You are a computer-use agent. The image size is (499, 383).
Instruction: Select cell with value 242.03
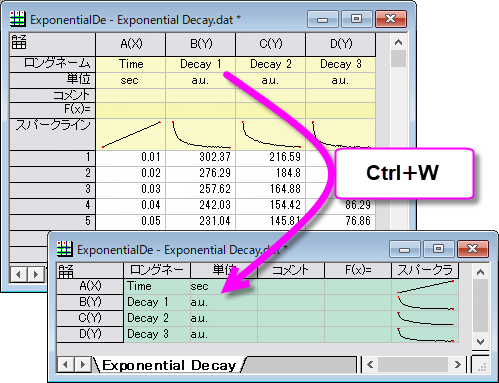[201, 205]
